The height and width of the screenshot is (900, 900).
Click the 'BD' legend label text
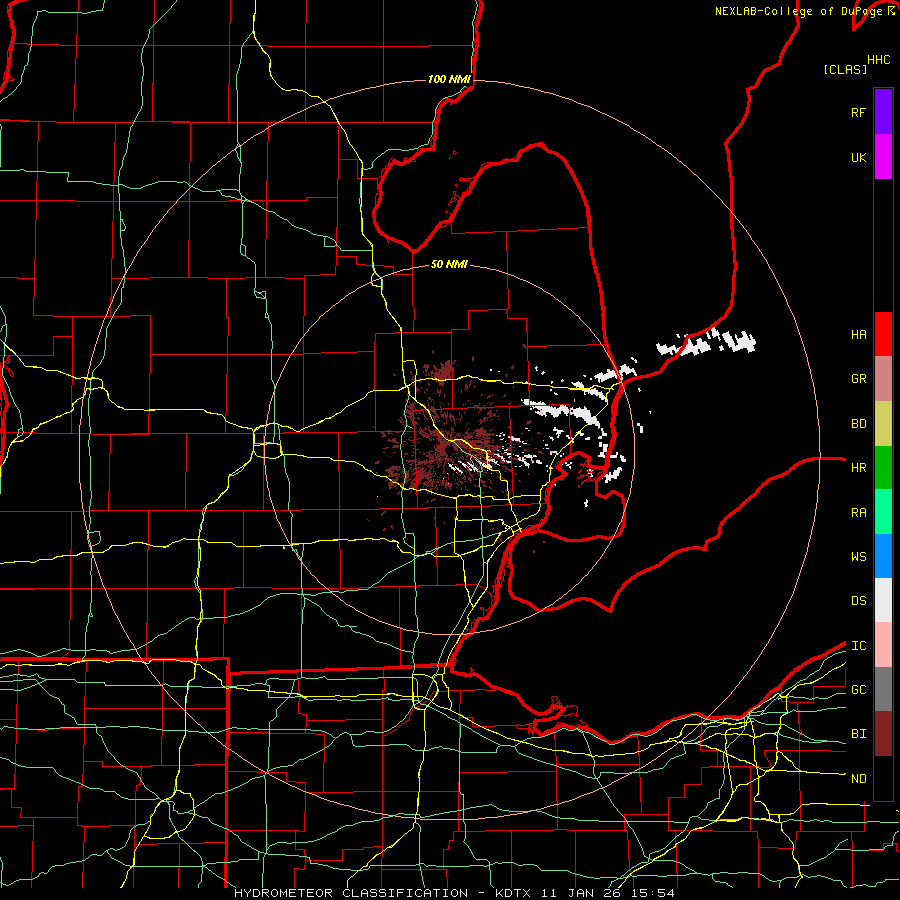tap(858, 424)
